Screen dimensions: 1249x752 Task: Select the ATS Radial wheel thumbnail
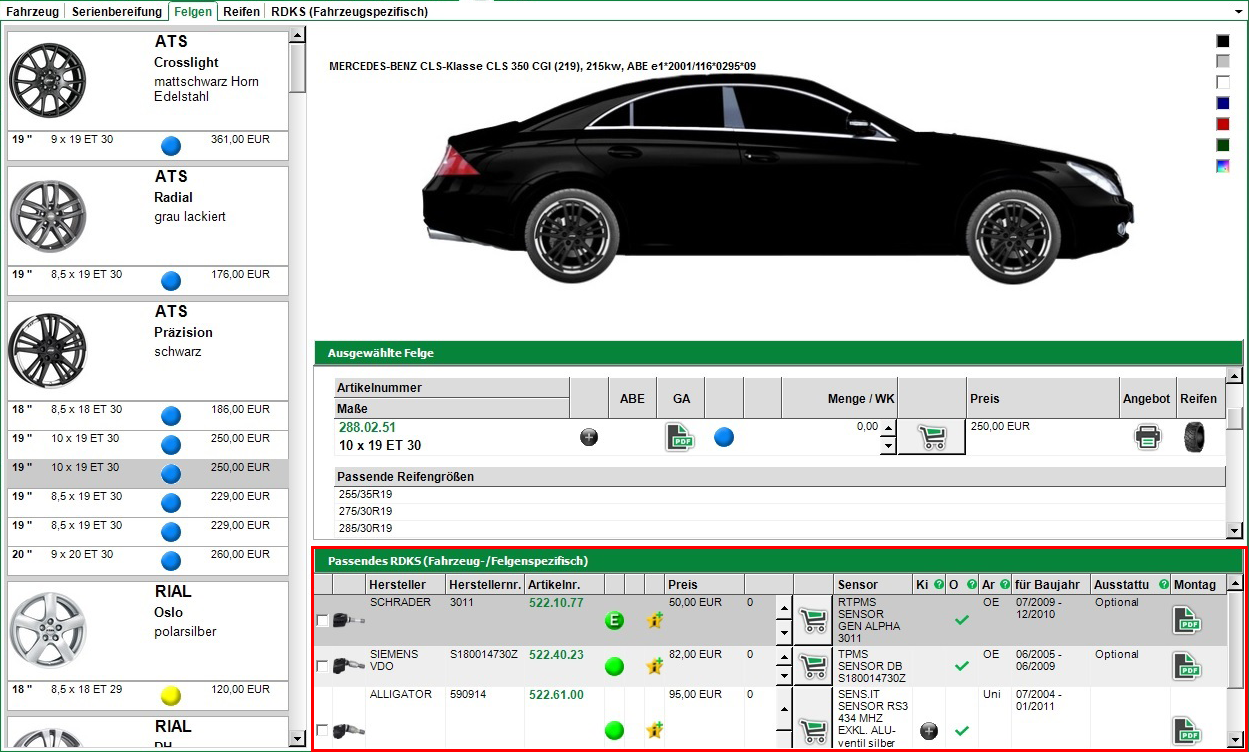(x=48, y=216)
